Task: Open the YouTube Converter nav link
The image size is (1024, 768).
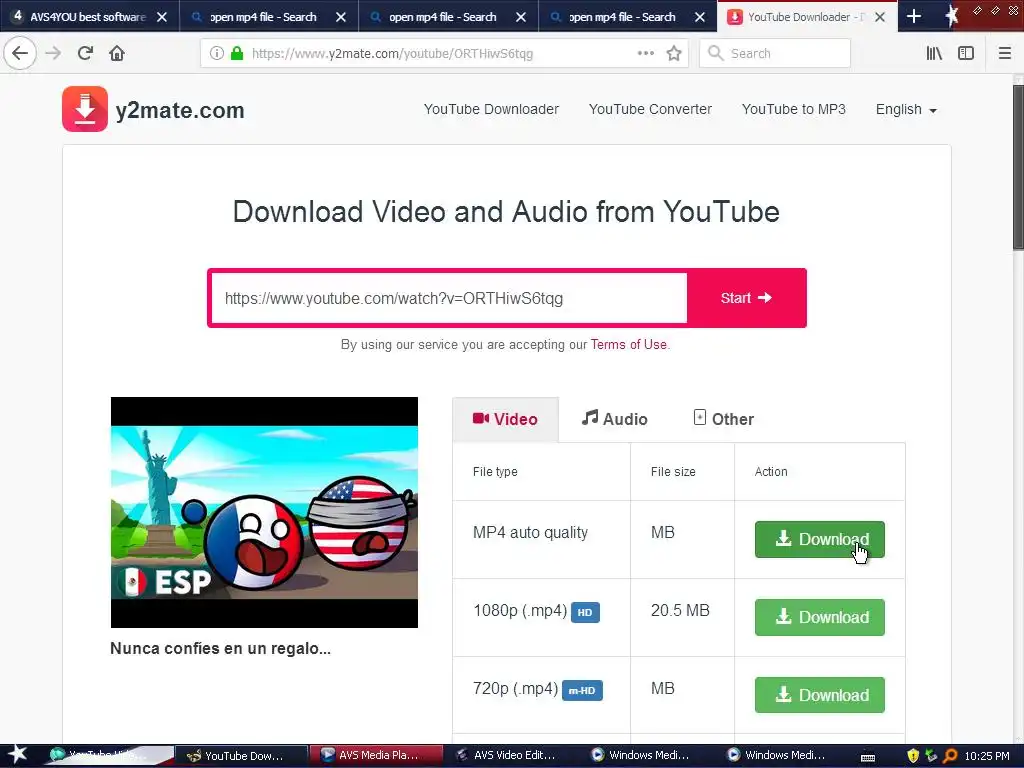Action: 650,109
